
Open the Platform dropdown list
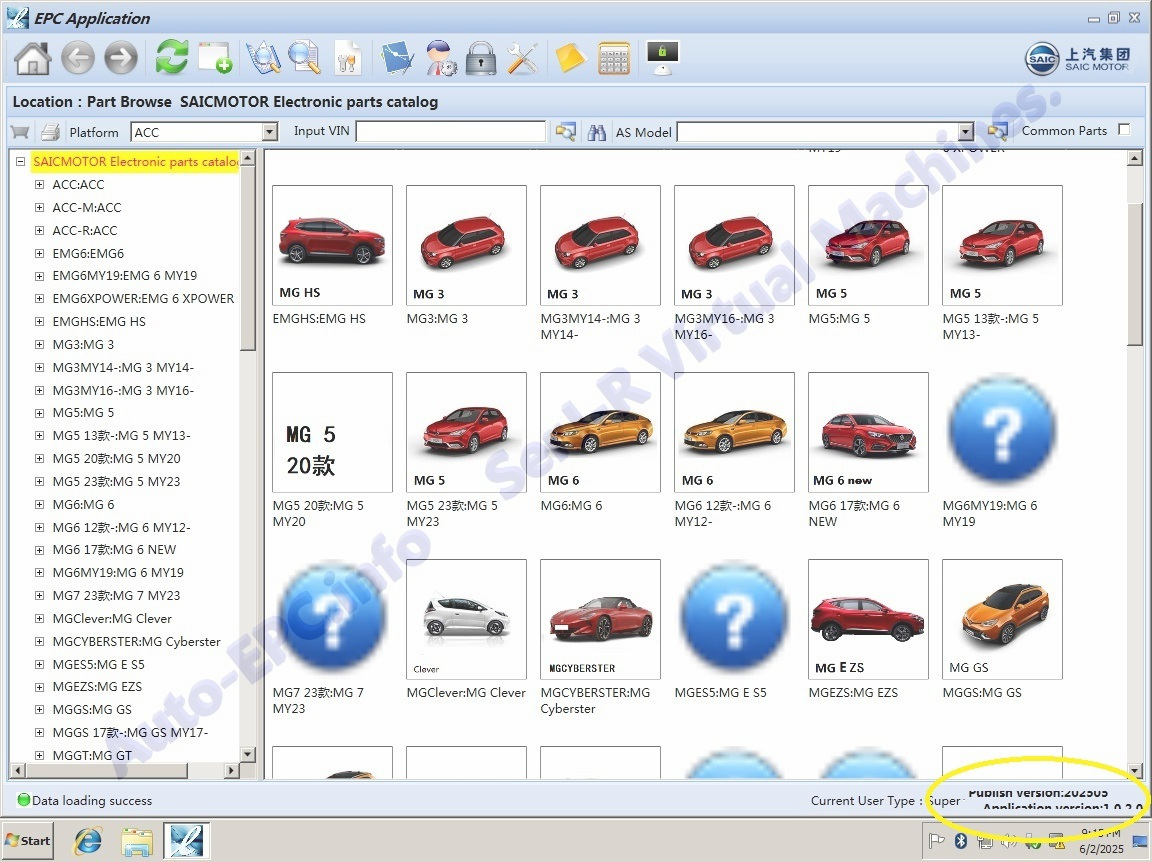click(x=269, y=132)
